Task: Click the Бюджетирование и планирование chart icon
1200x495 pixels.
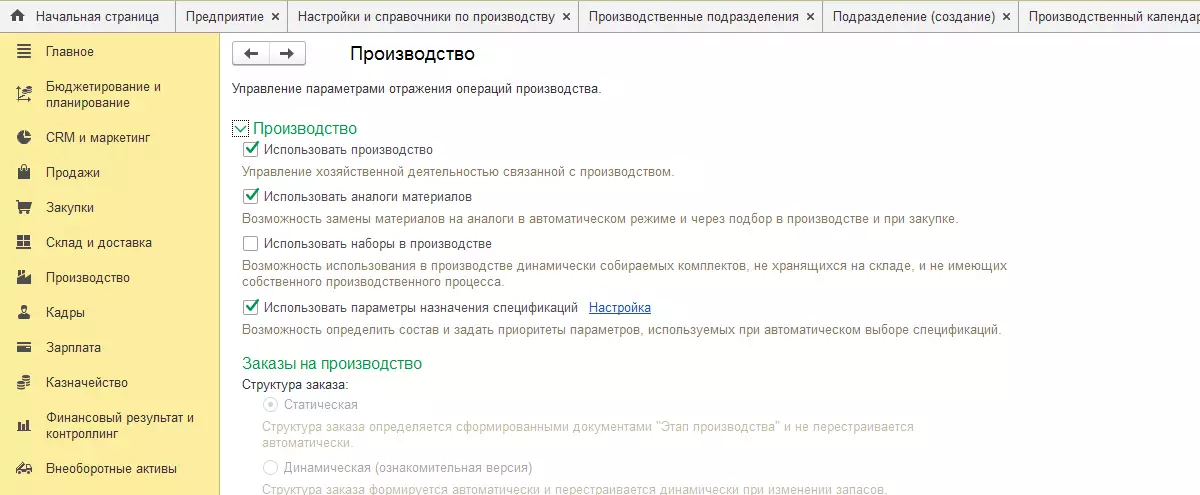Action: [25, 94]
